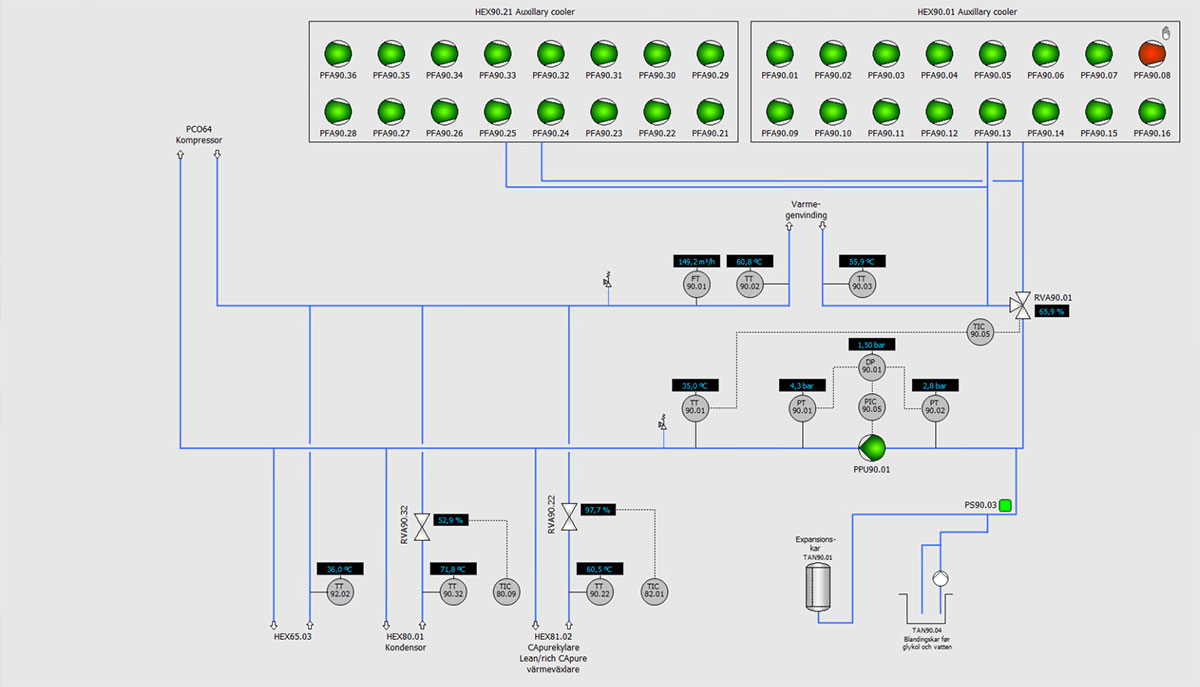Click the hand icon in HEX90.01 panel
This screenshot has width=1200, height=687.
click(x=1164, y=33)
